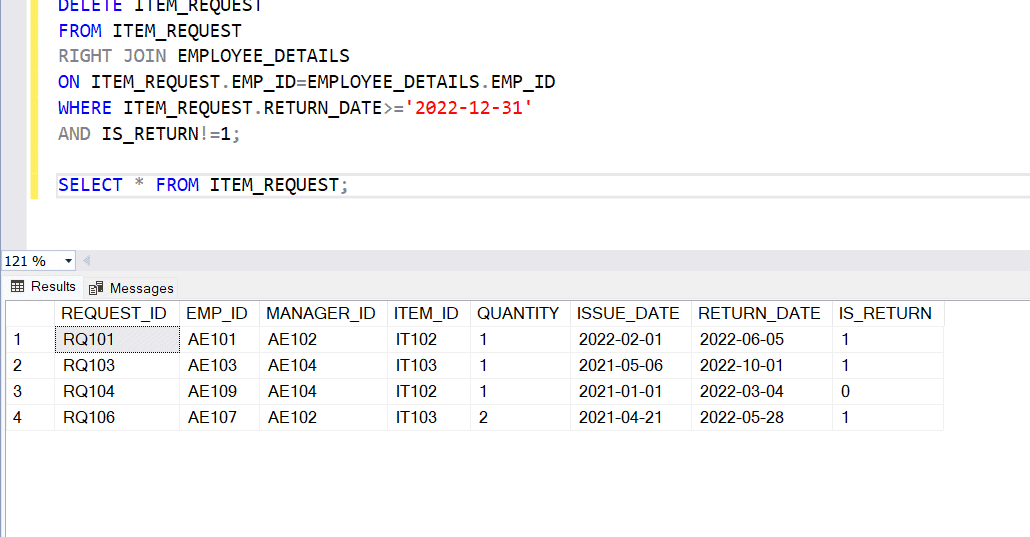Select the REQUEST_ID column header
Image resolution: width=1030 pixels, height=537 pixels.
point(117,314)
